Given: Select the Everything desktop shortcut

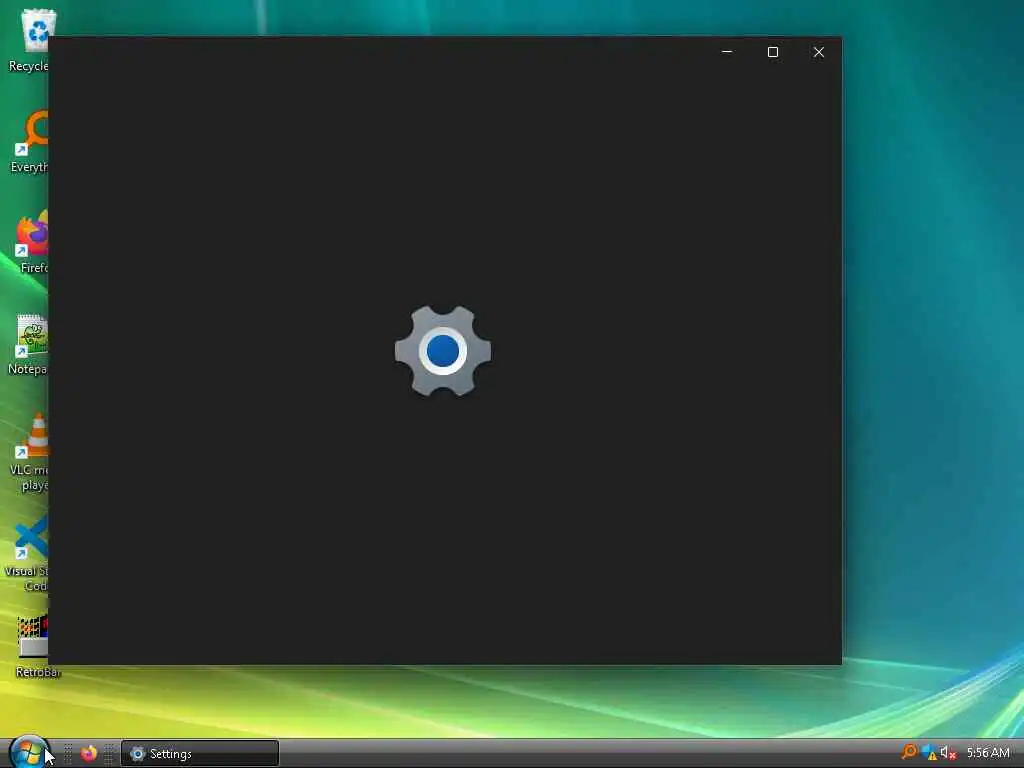Looking at the screenshot, I should (x=29, y=141).
